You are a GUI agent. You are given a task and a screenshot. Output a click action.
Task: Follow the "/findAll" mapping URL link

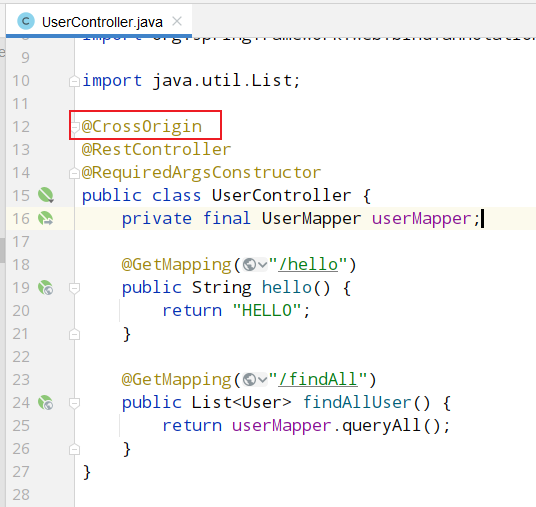[x=318, y=379]
